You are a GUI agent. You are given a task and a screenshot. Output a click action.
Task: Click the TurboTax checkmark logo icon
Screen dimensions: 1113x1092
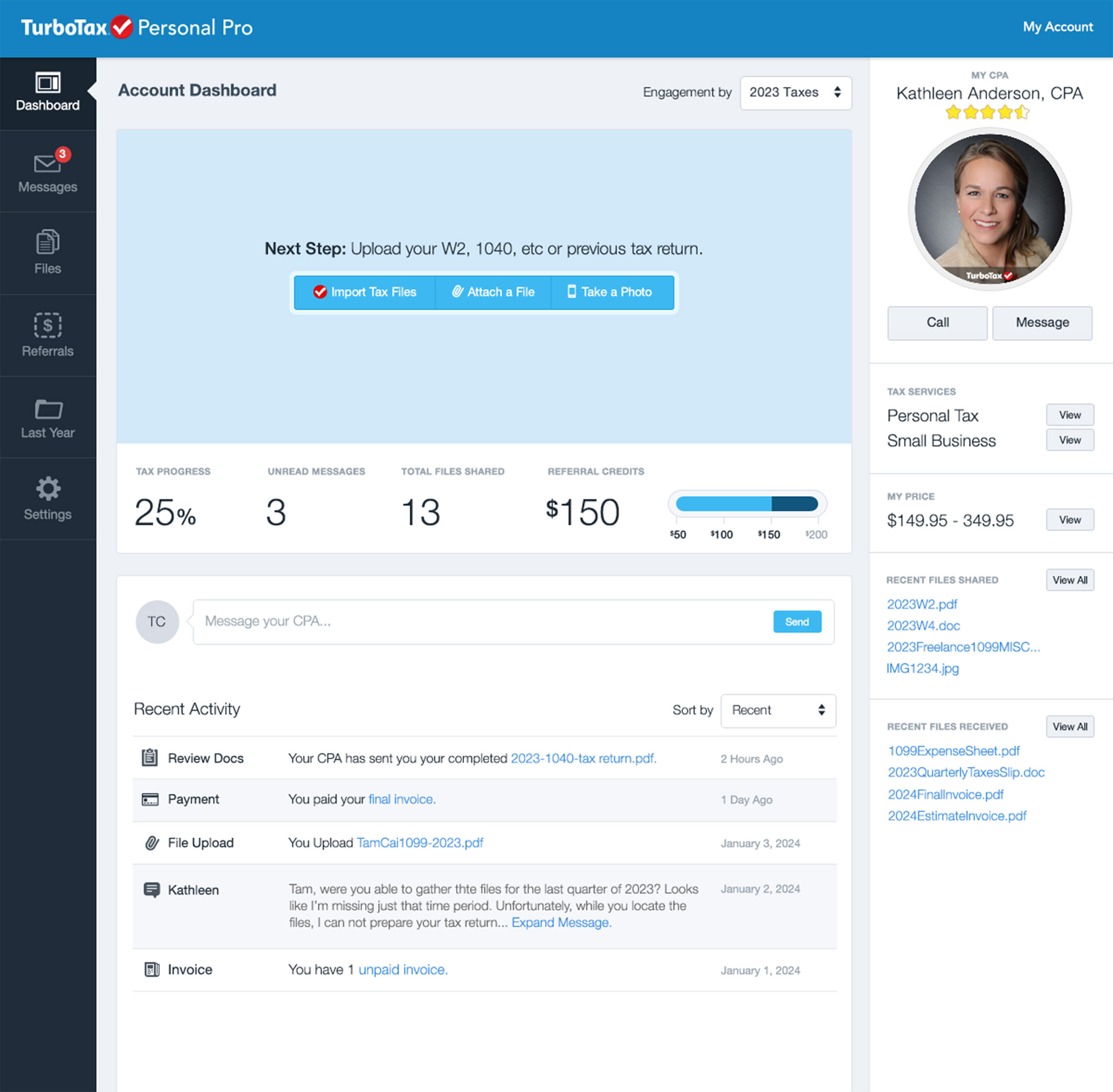(122, 27)
